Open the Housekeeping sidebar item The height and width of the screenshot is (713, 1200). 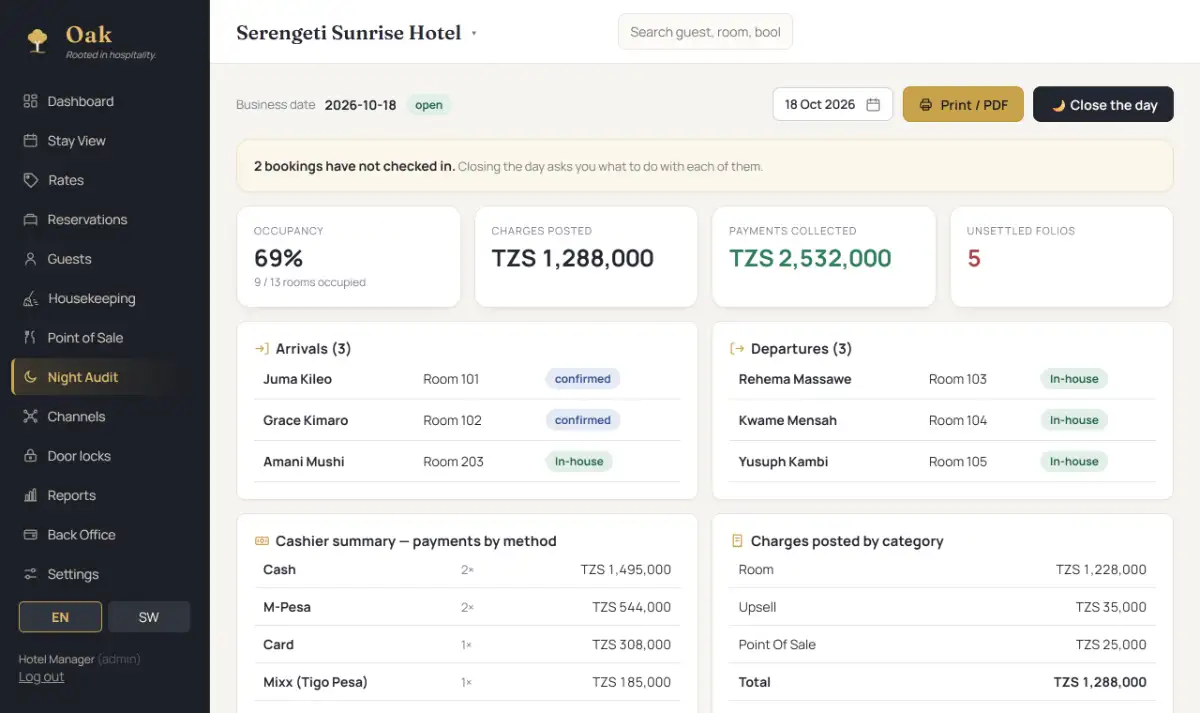tap(105, 298)
